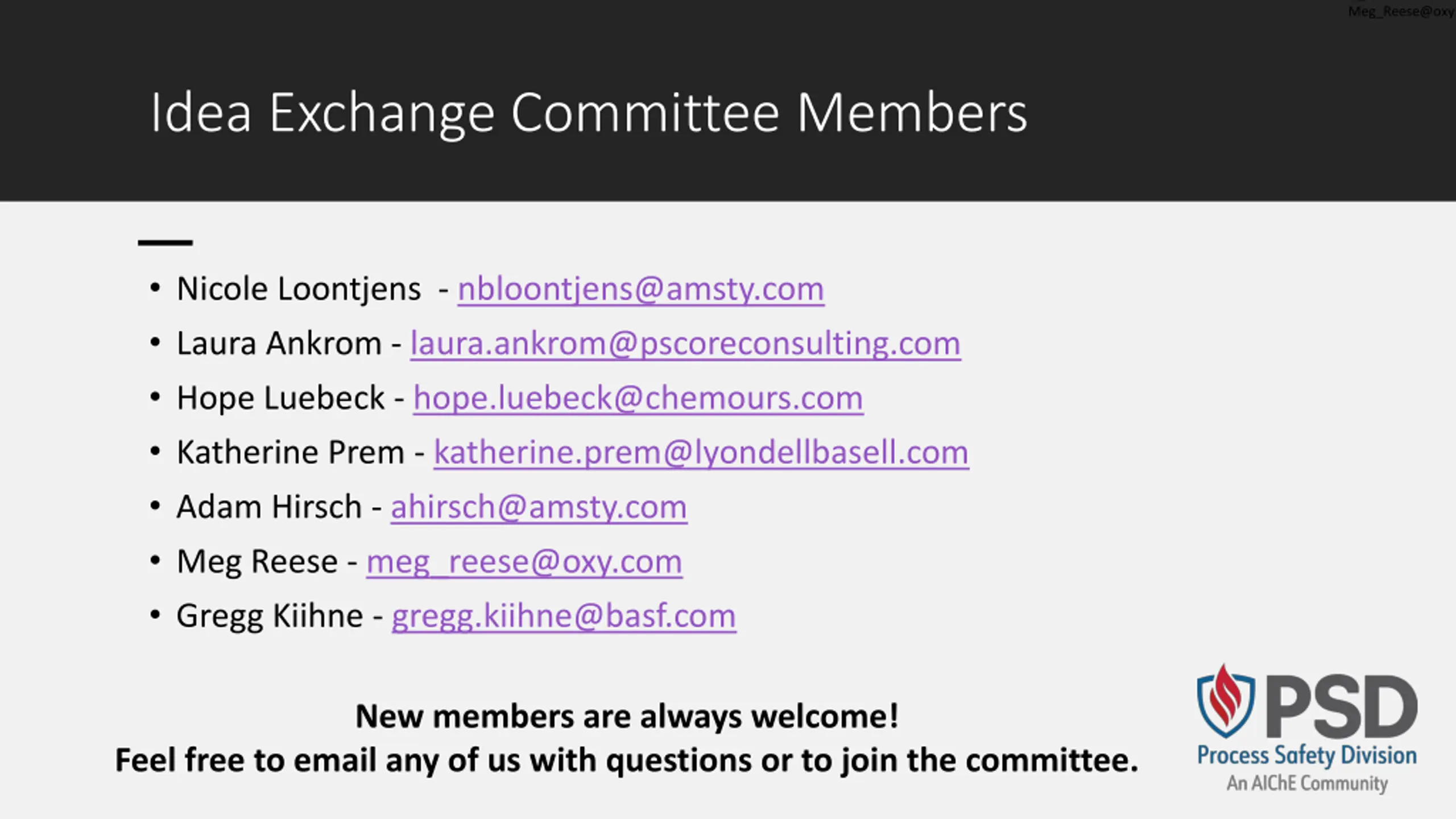Open the gregg.kiihne@basf.com email link
The image size is (1456, 819).
tap(564, 617)
